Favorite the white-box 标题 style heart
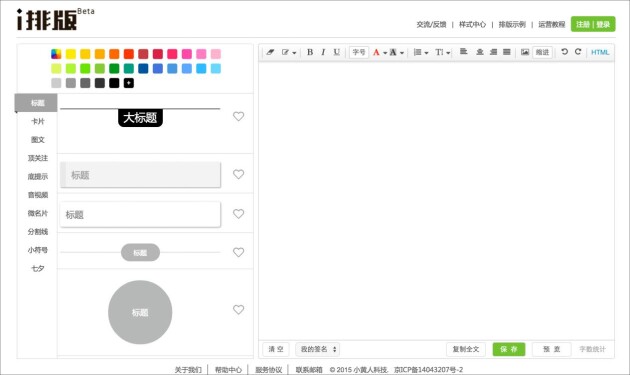Viewport: 630px width, 375px height. pyautogui.click(x=238, y=213)
